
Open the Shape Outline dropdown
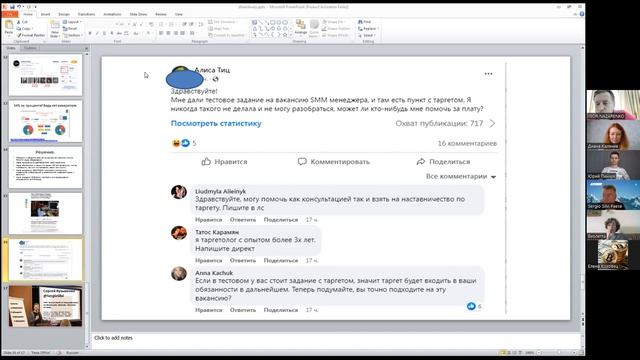coord(336,29)
